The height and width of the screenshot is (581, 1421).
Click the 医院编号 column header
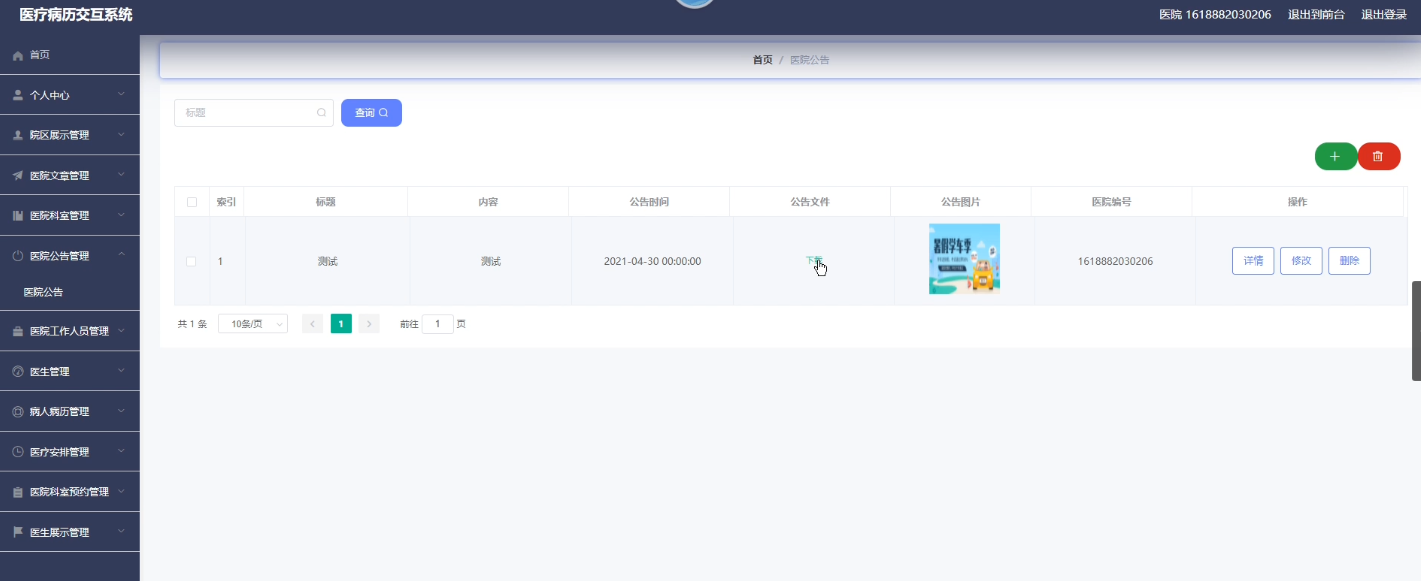point(1111,202)
